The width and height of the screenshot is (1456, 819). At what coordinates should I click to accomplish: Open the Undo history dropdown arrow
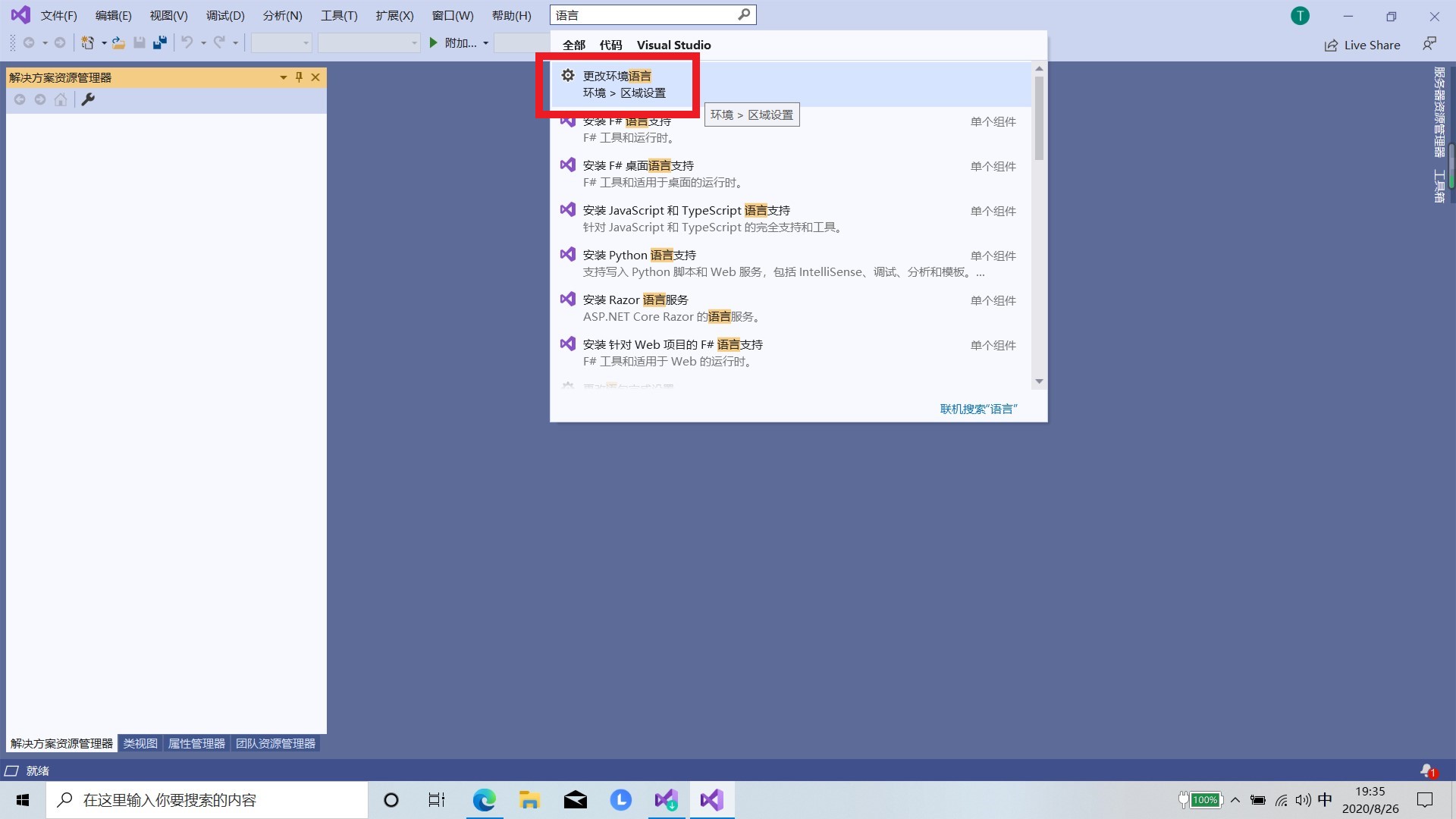pos(203,43)
